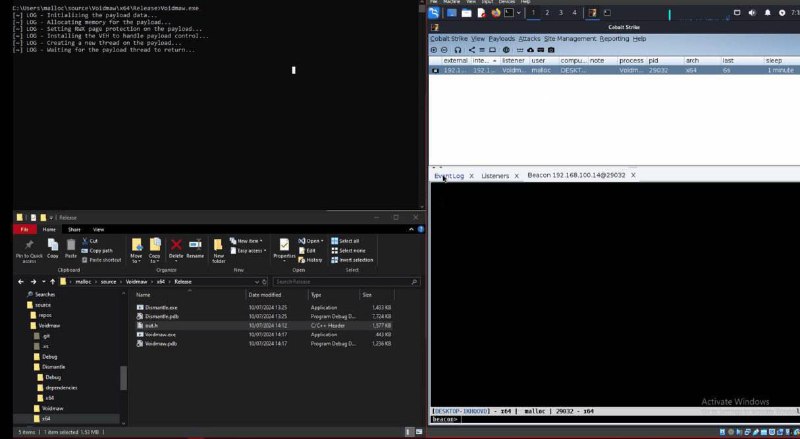Image resolution: width=800 pixels, height=439 pixels.
Task: Open notifications via the bell icon
Action: pyautogui.click(x=767, y=13)
